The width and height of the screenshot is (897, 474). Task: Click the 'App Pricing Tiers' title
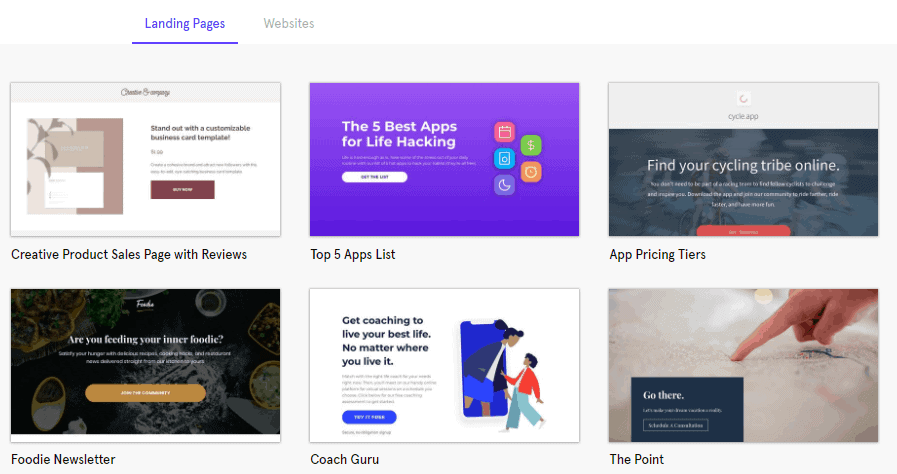657,254
